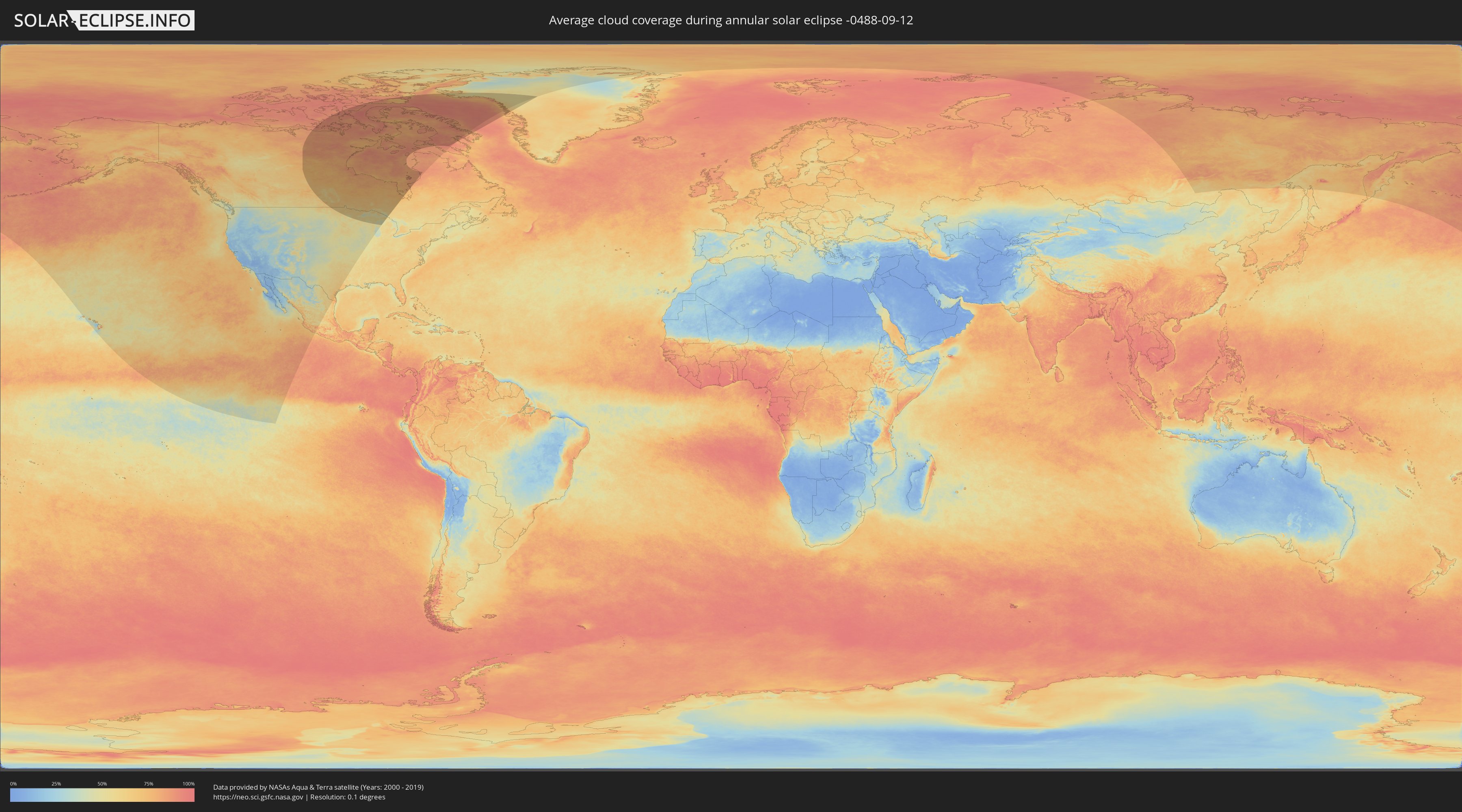Click the 25% legend label
The height and width of the screenshot is (812, 1462).
pos(56,784)
